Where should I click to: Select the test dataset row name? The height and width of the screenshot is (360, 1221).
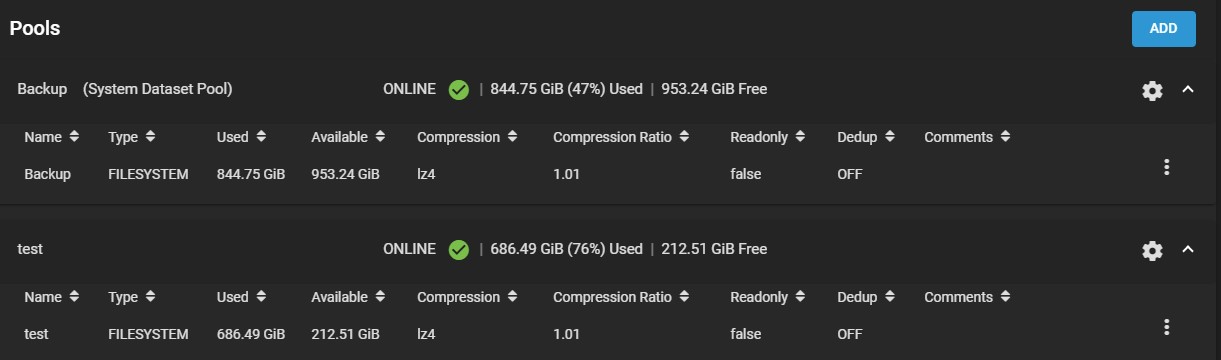36,334
